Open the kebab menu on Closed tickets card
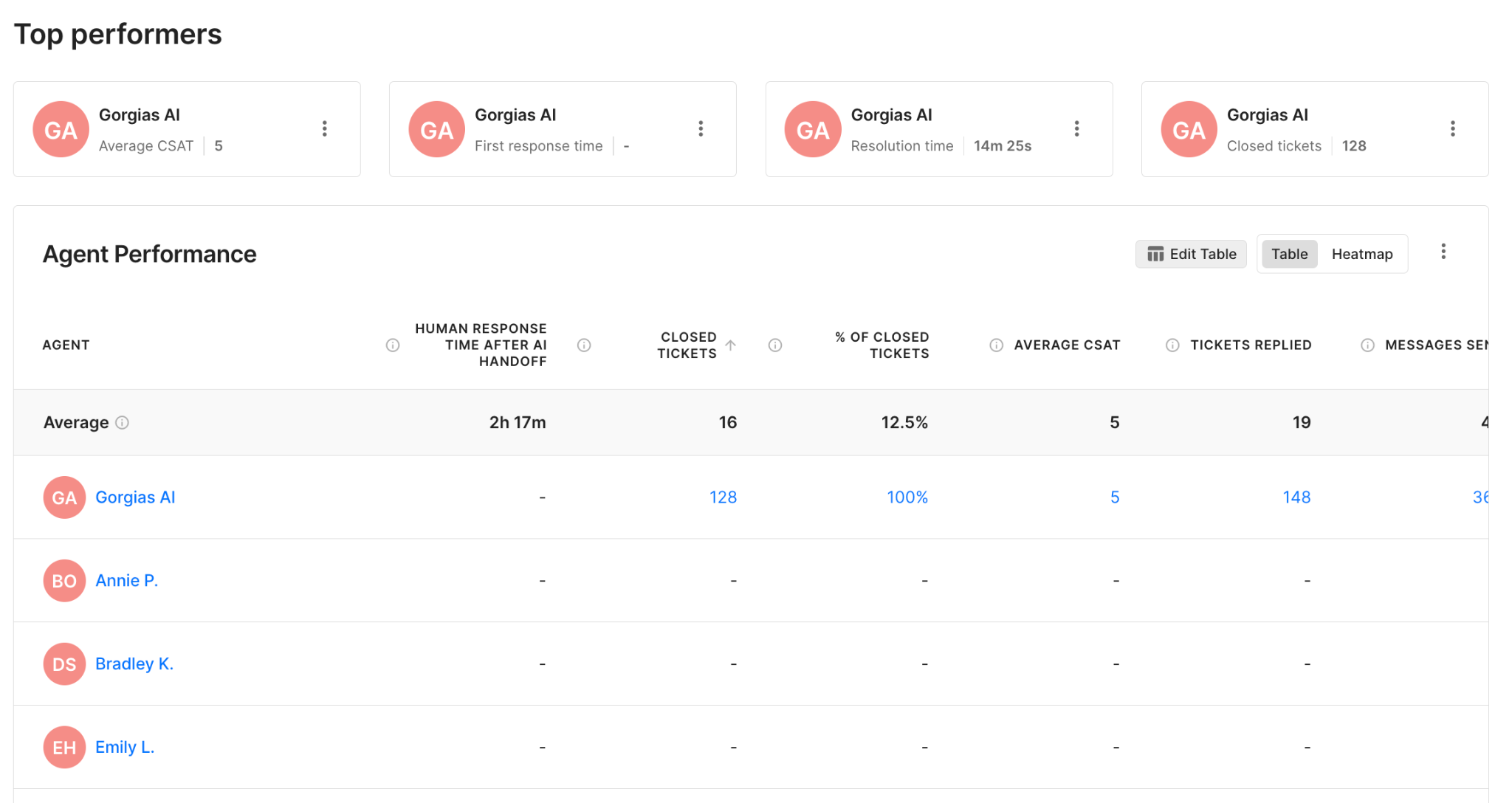This screenshot has height=803, width=1512. click(x=1452, y=128)
